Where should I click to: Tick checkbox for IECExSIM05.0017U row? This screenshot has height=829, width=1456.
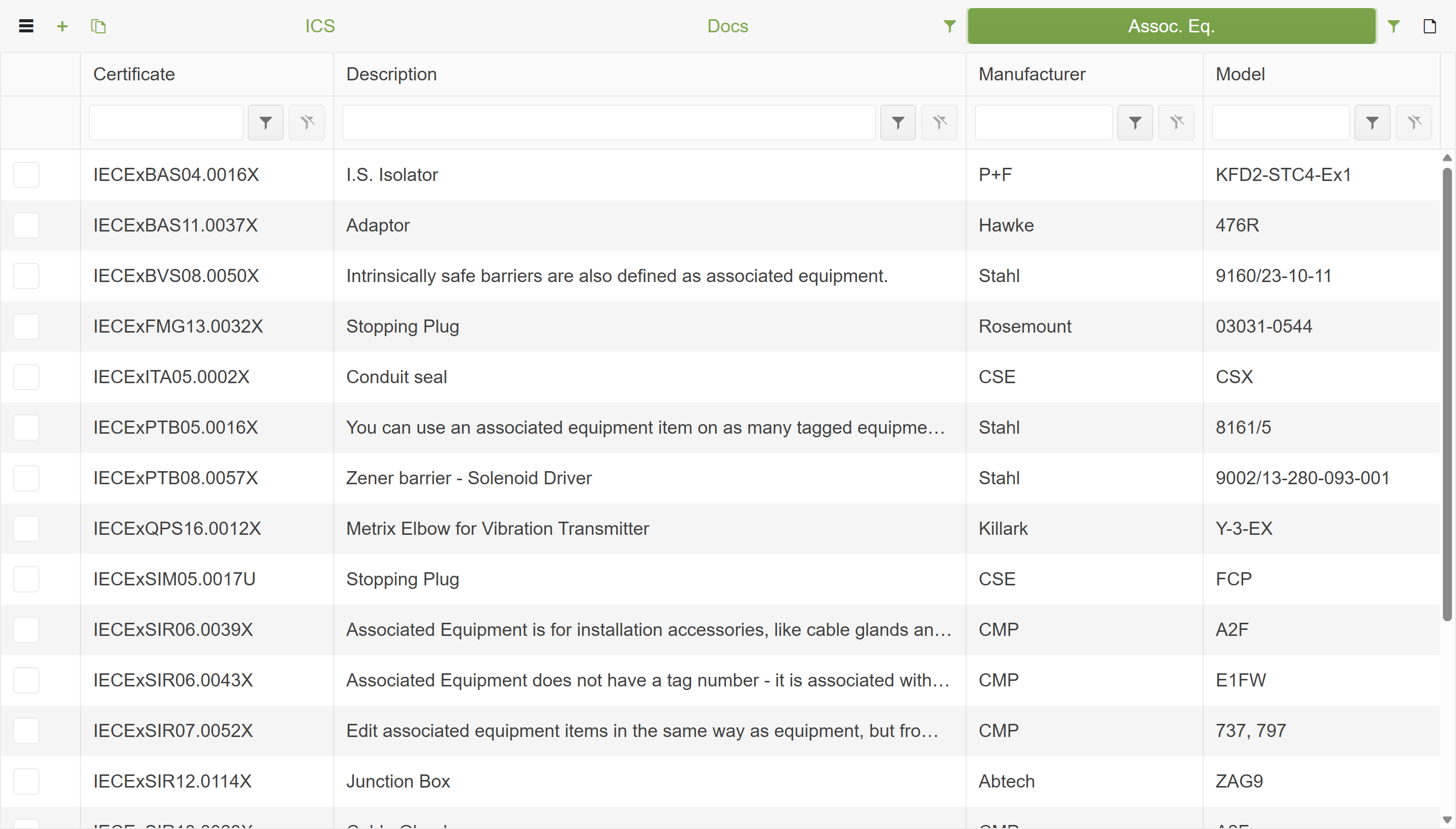pos(26,579)
